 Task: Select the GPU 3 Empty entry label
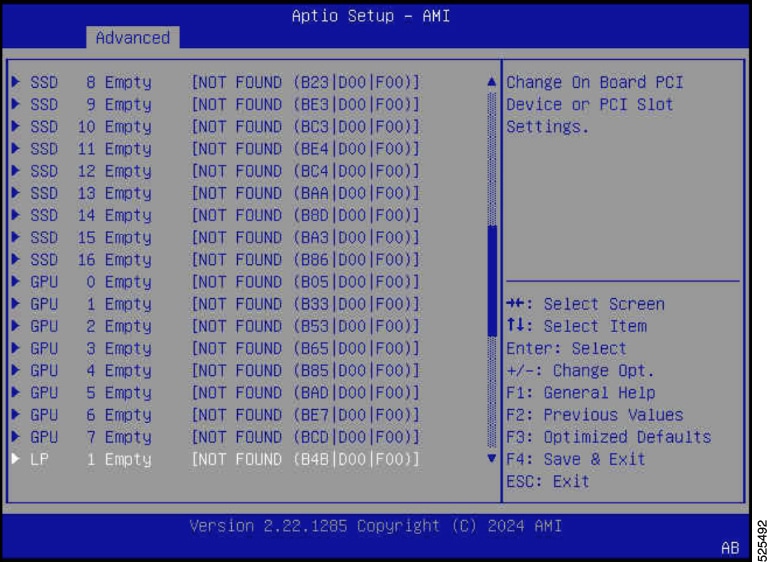[91, 349]
